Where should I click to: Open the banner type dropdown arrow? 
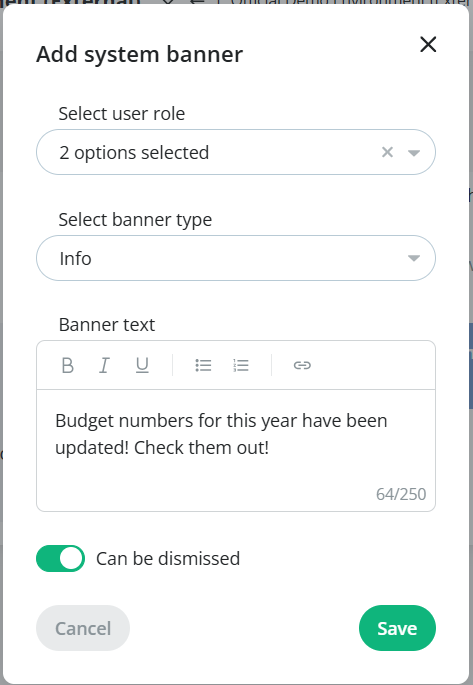click(414, 258)
